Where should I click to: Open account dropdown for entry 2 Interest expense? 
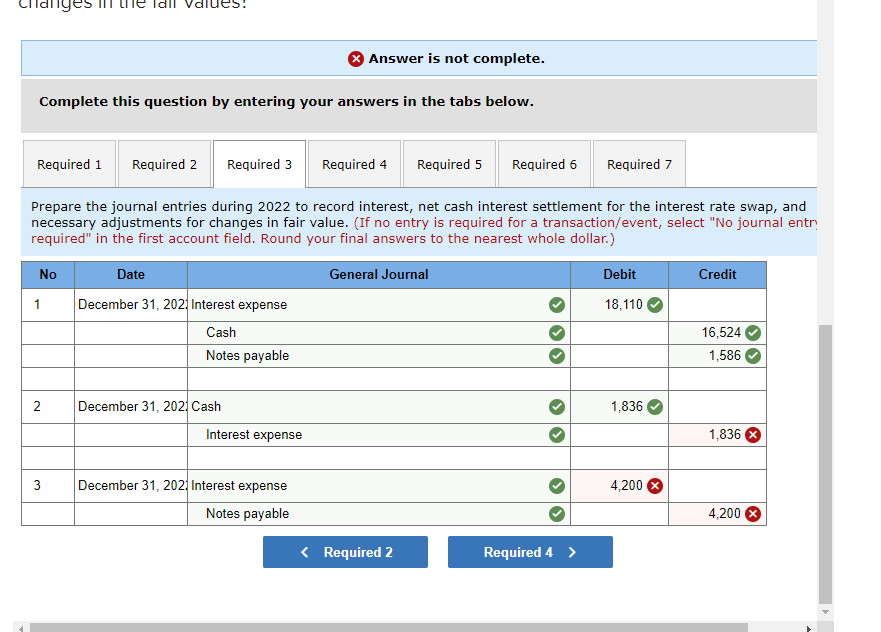click(379, 435)
